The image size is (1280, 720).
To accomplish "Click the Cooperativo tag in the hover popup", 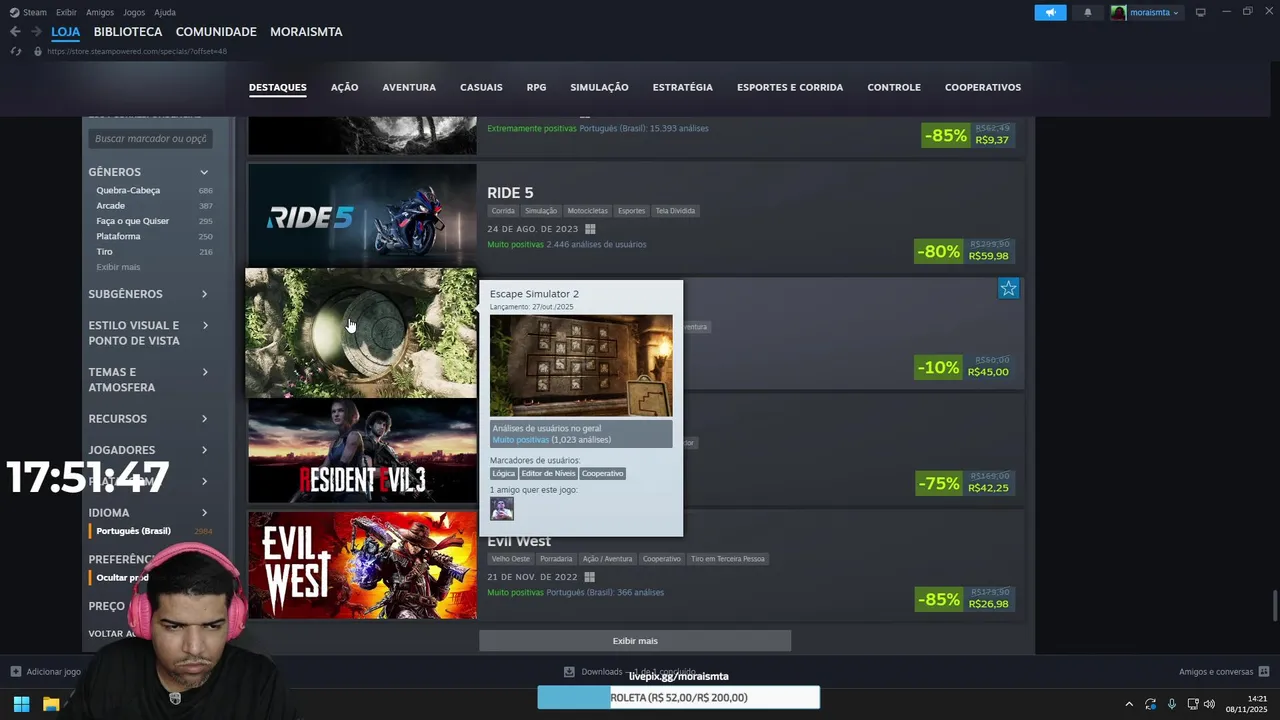I will (602, 473).
